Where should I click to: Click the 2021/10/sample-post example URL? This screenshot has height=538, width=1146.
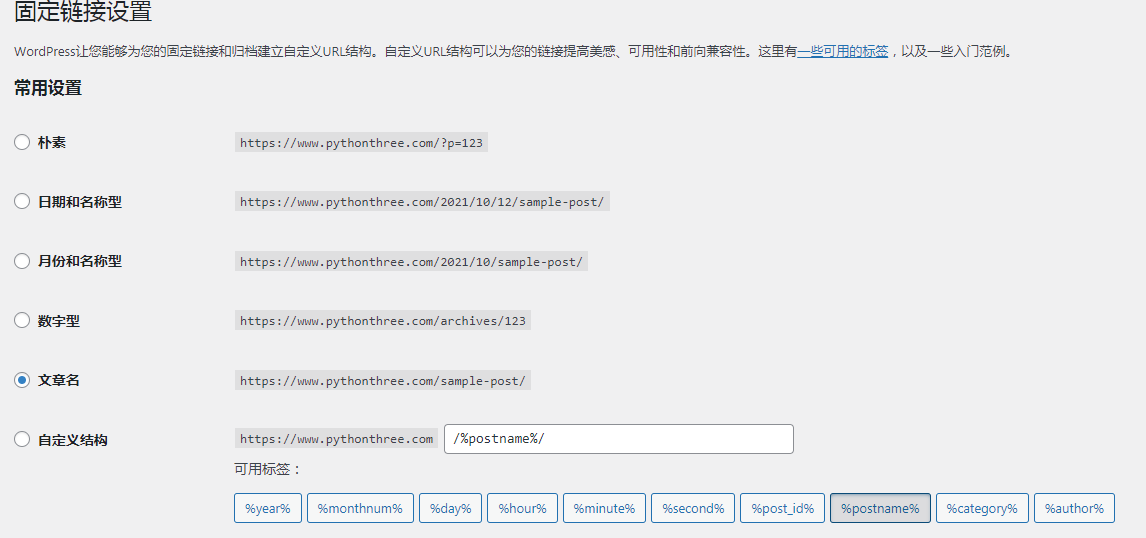pos(411,262)
